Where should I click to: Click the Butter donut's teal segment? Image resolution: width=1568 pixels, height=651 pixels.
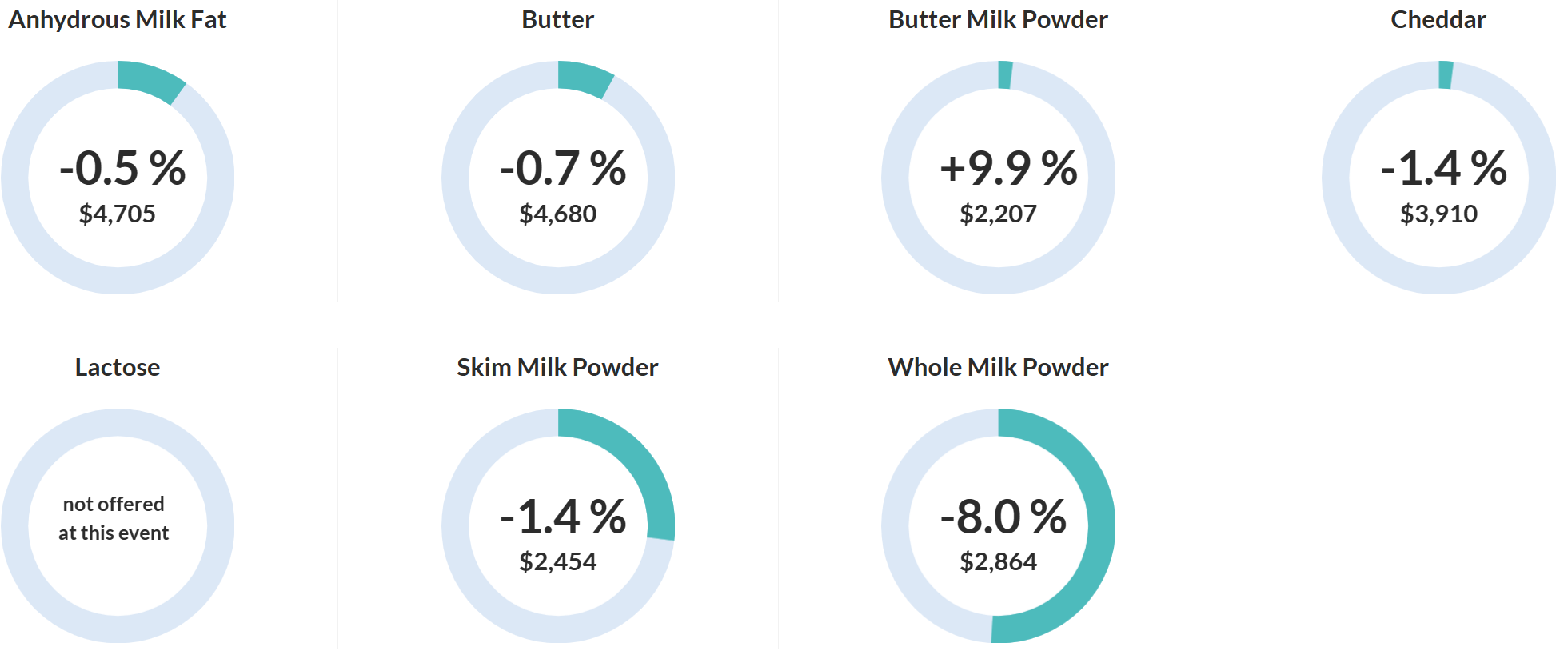[x=585, y=78]
